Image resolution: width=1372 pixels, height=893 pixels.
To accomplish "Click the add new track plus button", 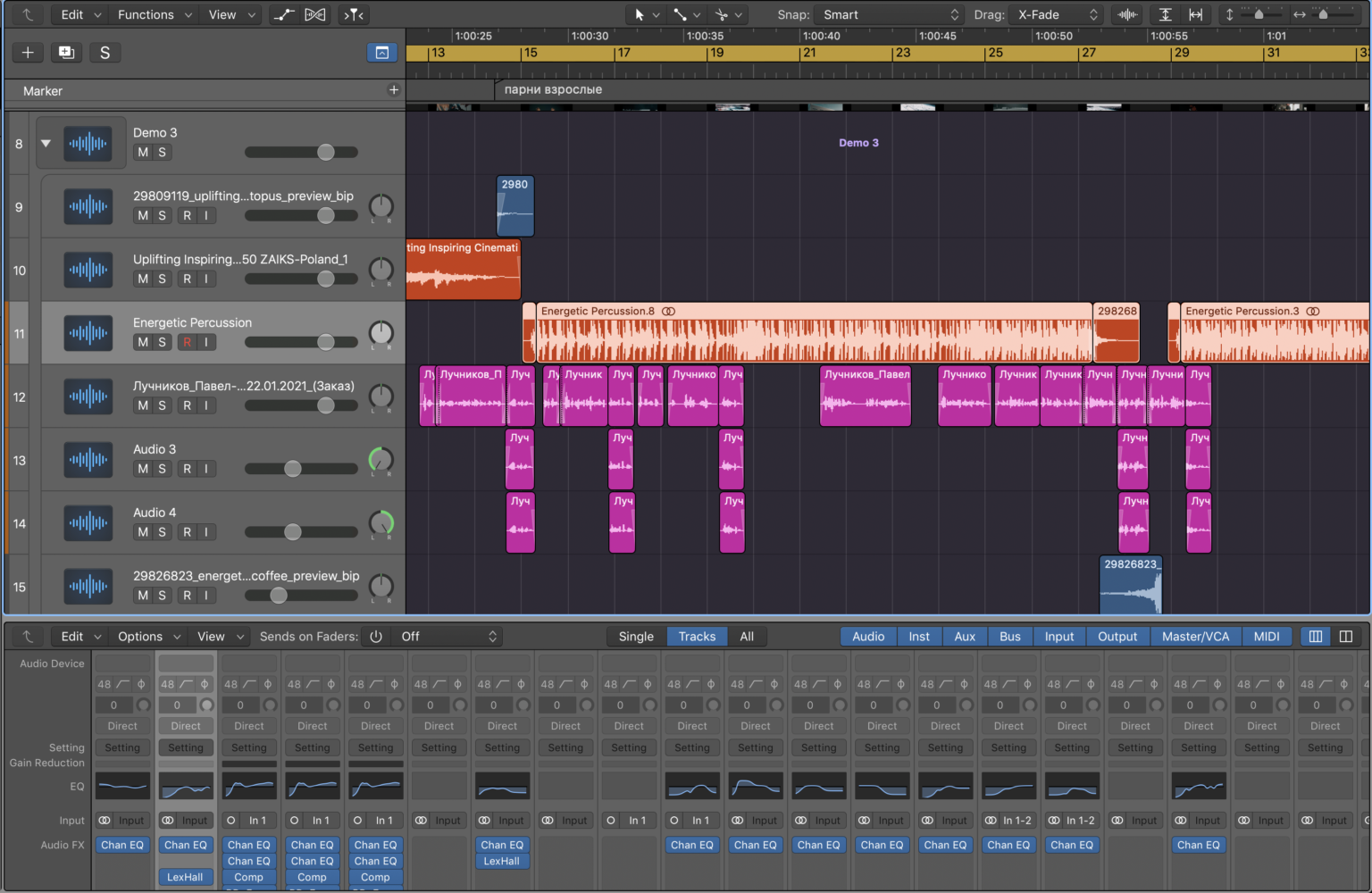I will point(28,53).
